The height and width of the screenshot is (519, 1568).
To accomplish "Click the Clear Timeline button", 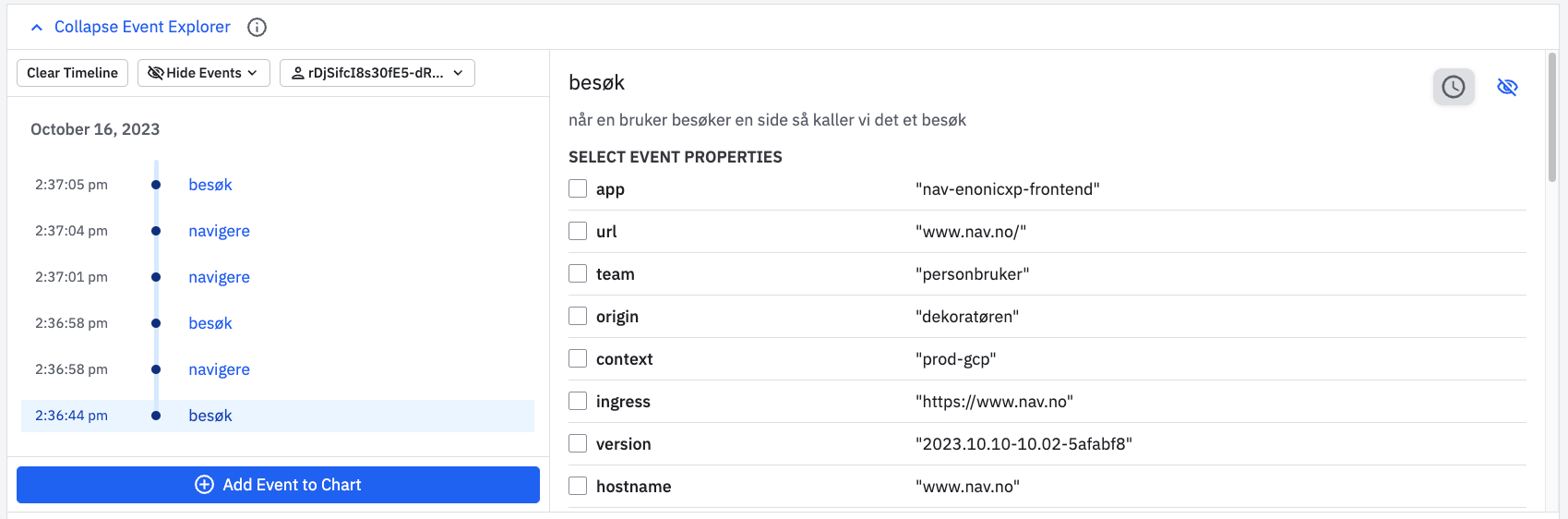I will coord(72,73).
